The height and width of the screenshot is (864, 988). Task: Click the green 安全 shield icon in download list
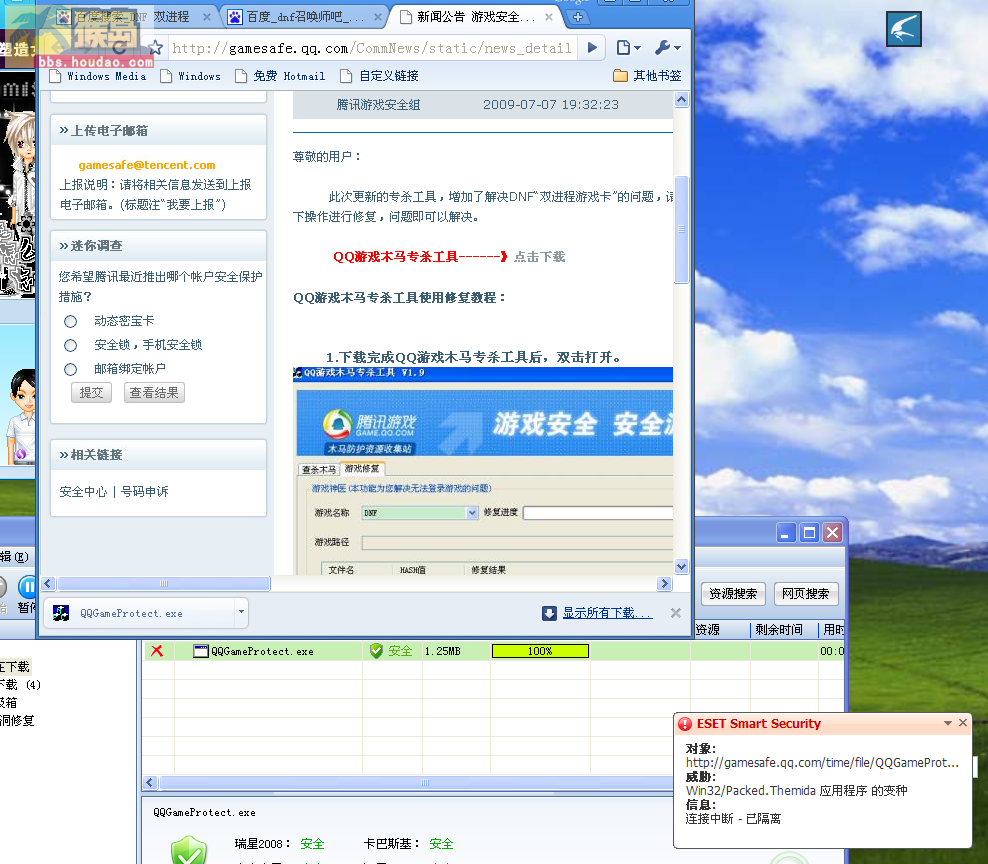pyautogui.click(x=376, y=651)
